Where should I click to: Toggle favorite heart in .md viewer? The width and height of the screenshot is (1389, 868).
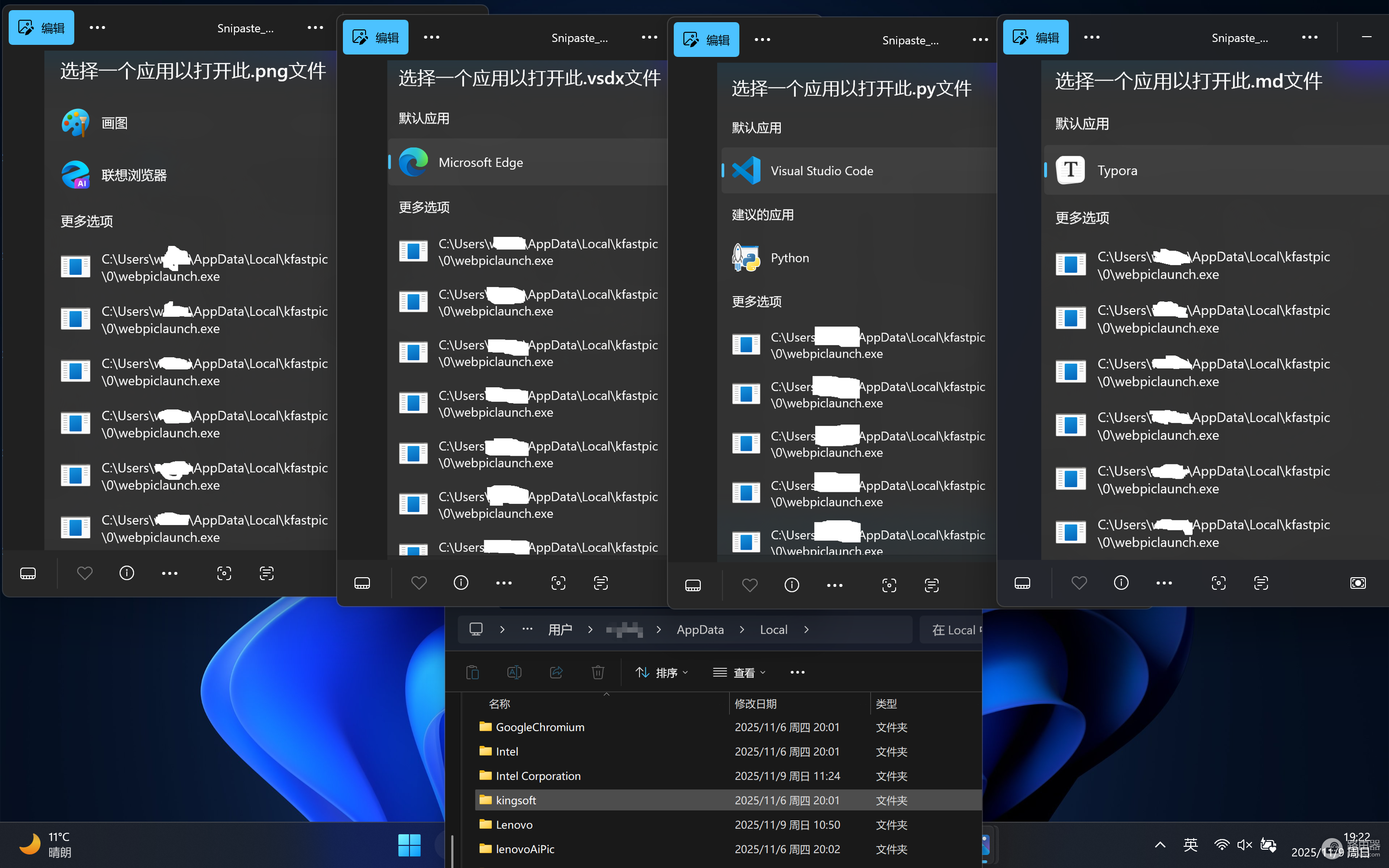pos(1079,583)
